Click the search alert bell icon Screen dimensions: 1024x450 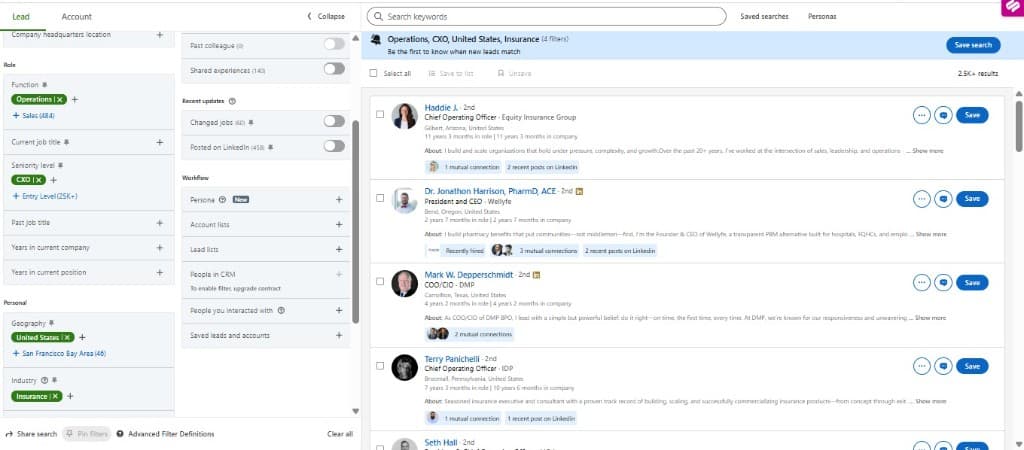click(x=376, y=39)
